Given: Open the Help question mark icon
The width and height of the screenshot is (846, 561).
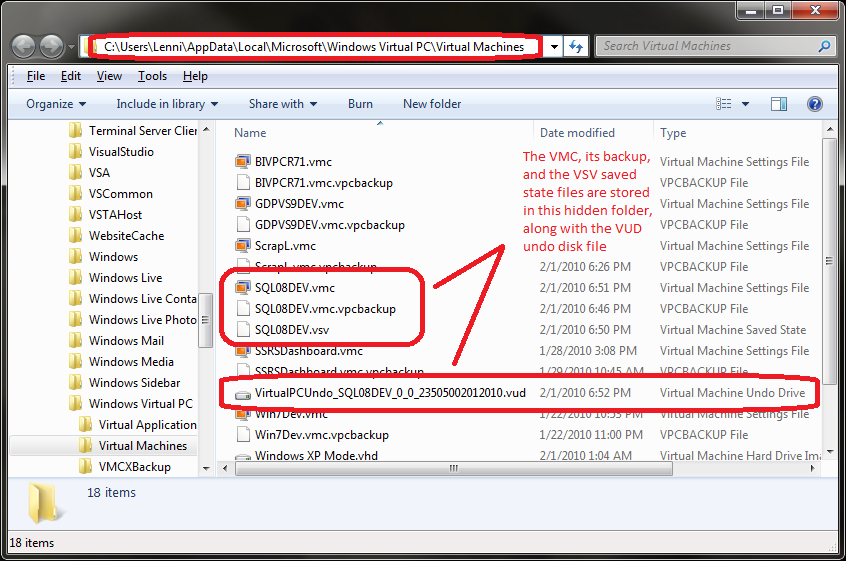Looking at the screenshot, I should point(815,104).
